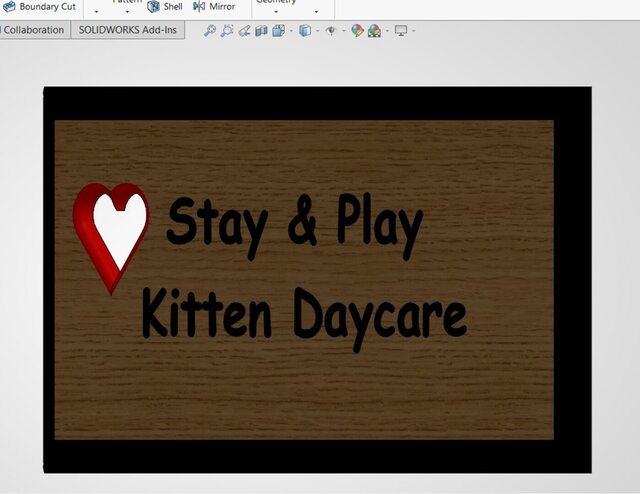The height and width of the screenshot is (494, 640).
Task: Click the Apply Scene icon
Action: coord(374,31)
